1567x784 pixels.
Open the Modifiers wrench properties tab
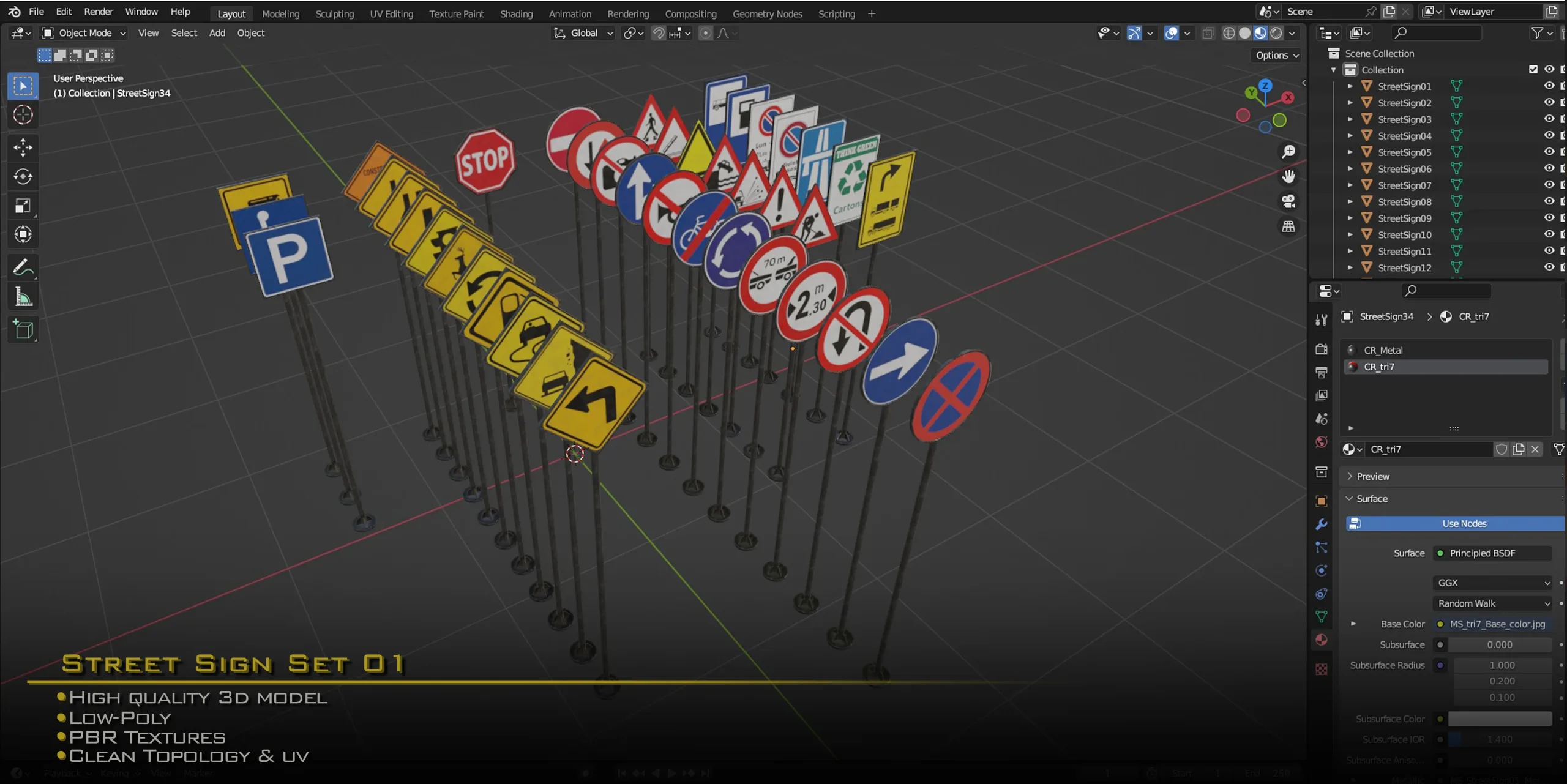click(1322, 525)
